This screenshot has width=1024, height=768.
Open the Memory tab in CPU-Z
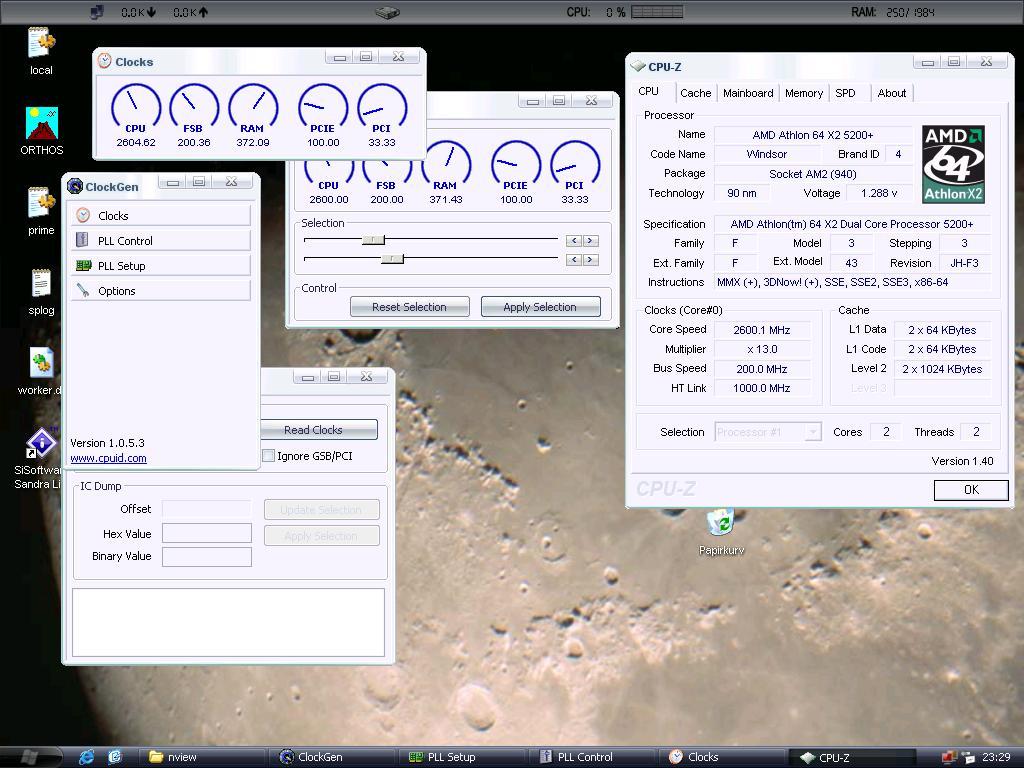tap(803, 93)
